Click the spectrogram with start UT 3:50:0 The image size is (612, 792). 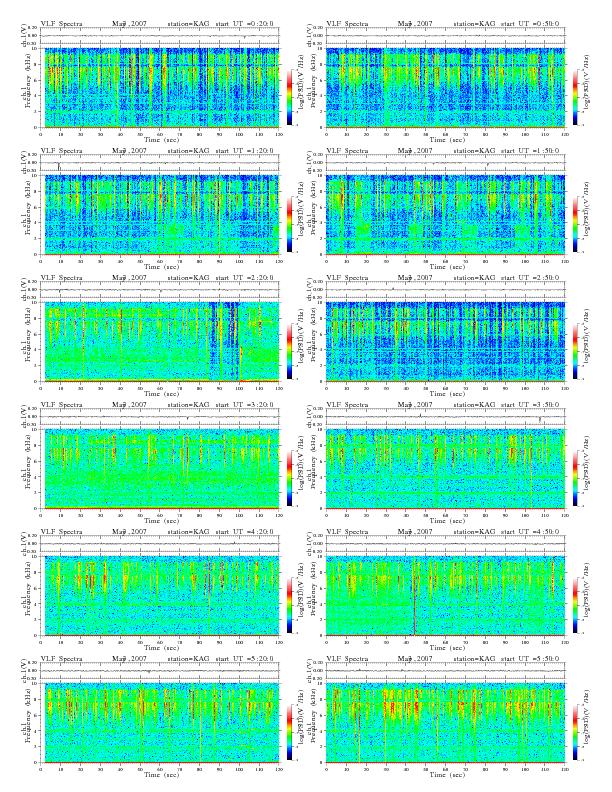(445, 469)
